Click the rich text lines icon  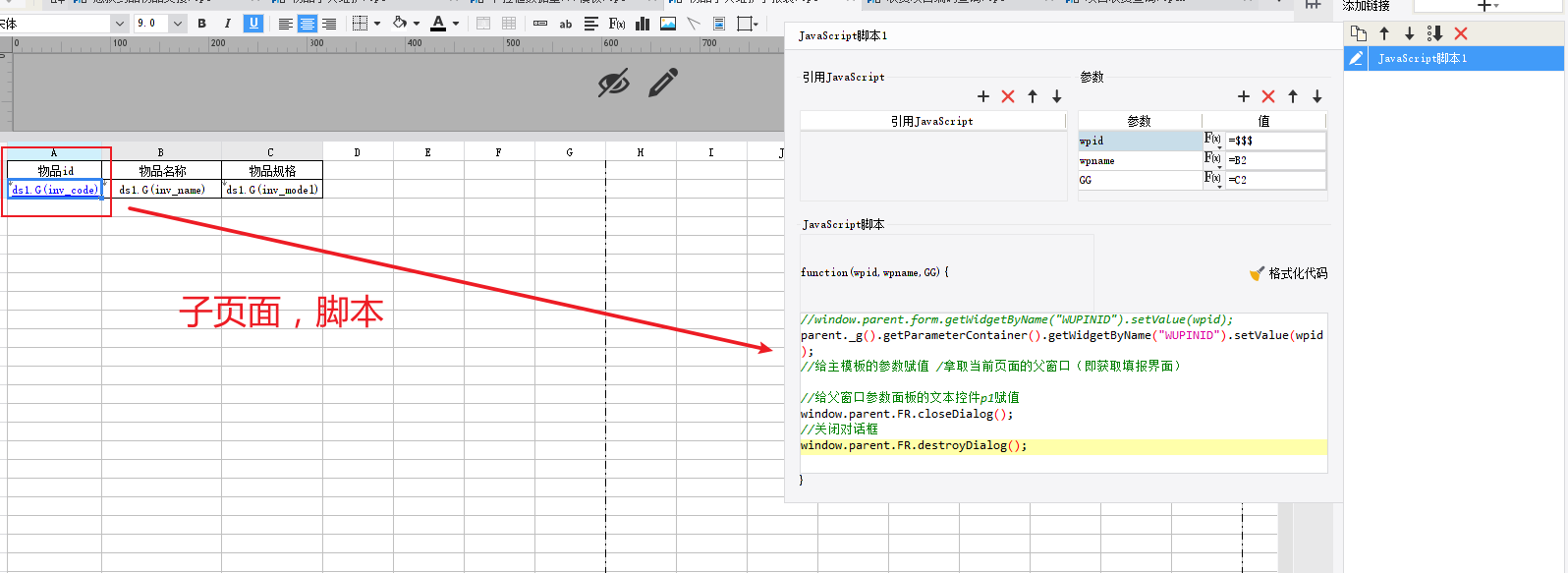[x=591, y=24]
